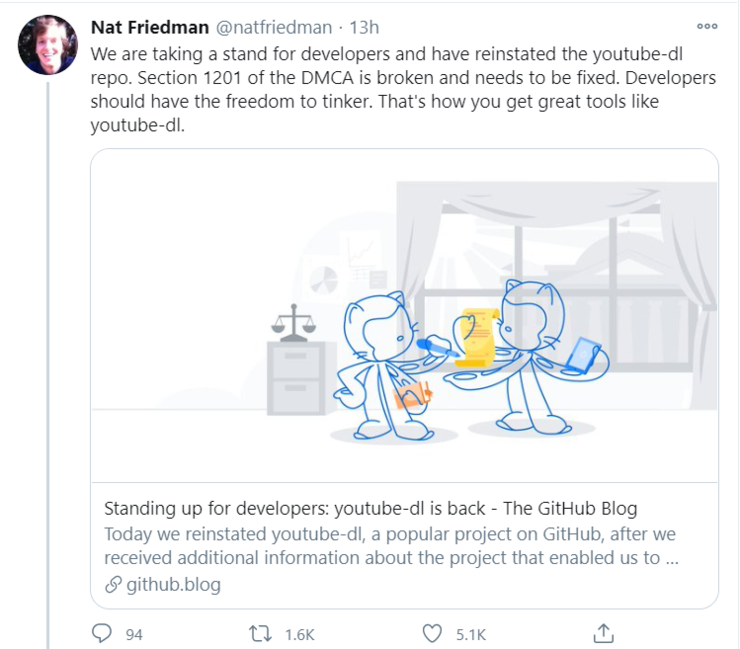Open the 13h timestamp link
The width and height of the screenshot is (740, 649).
(x=364, y=27)
